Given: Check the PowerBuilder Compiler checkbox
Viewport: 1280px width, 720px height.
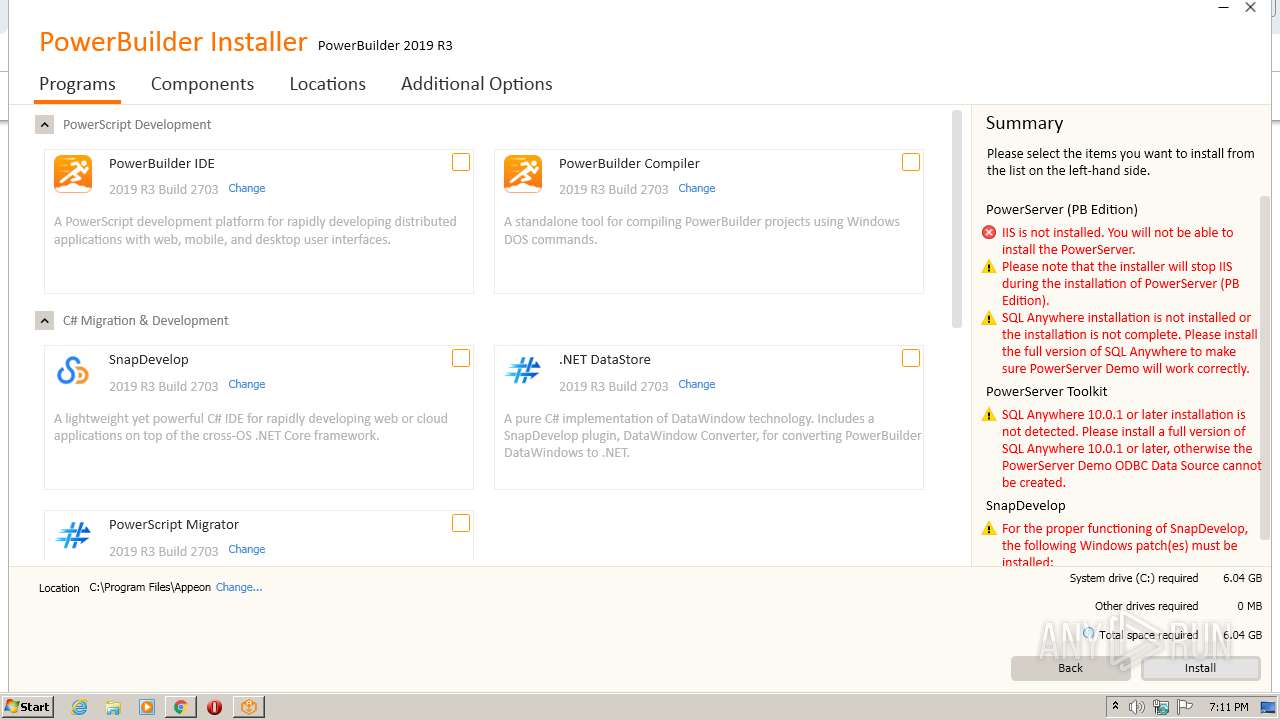Looking at the screenshot, I should click(911, 162).
